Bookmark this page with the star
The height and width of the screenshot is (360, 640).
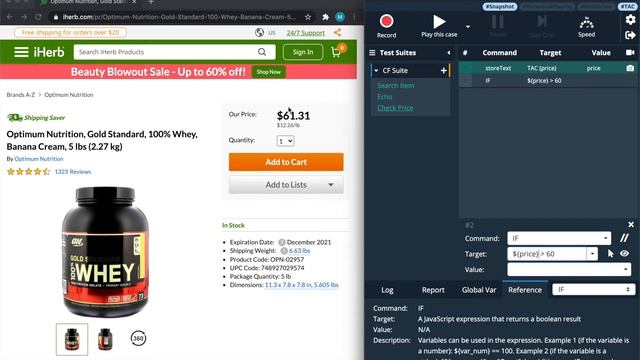pyautogui.click(x=308, y=17)
